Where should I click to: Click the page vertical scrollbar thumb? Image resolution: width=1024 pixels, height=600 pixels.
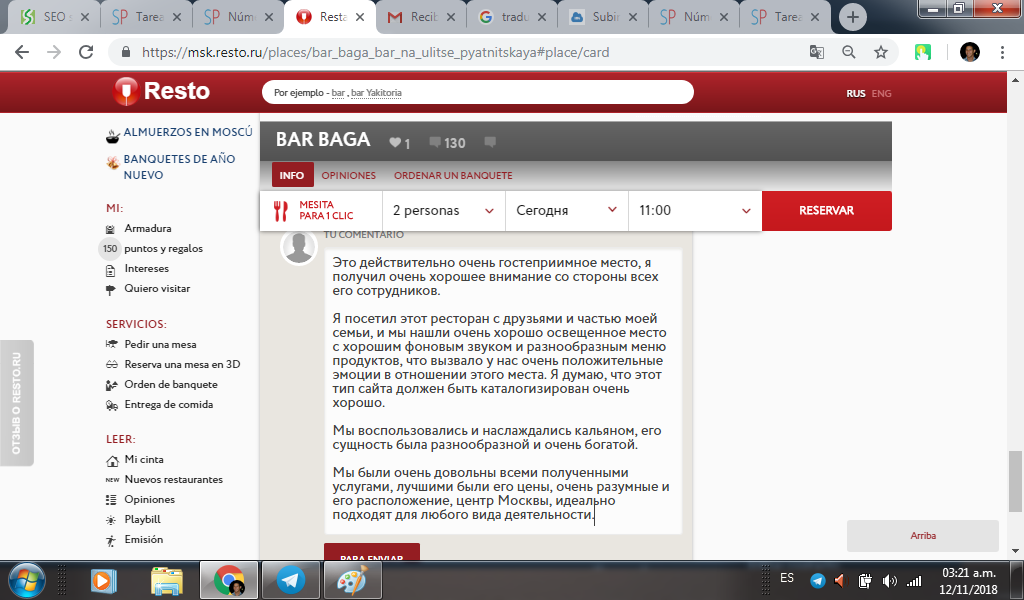(x=1015, y=482)
